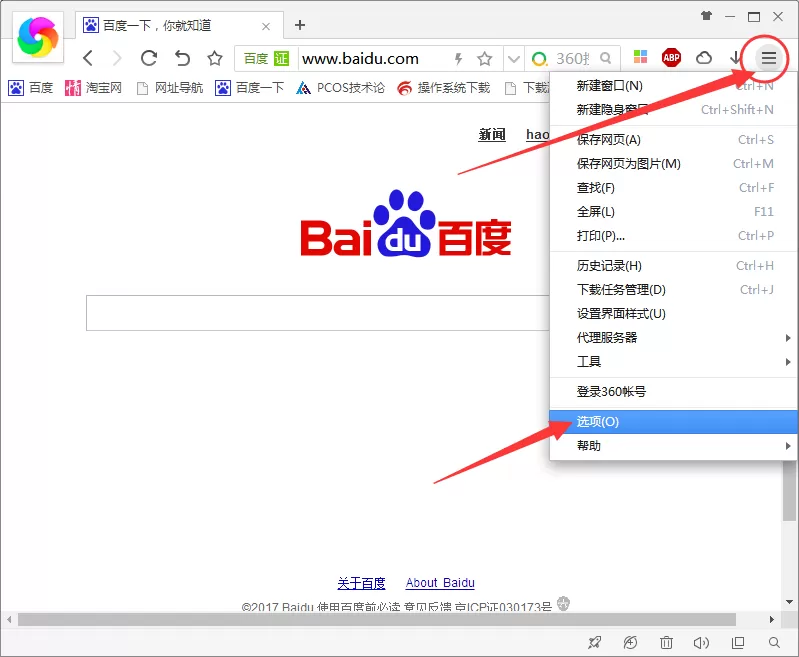The image size is (799, 657).
Task: Click the horizontal scrollbar thumb
Action: point(377,619)
